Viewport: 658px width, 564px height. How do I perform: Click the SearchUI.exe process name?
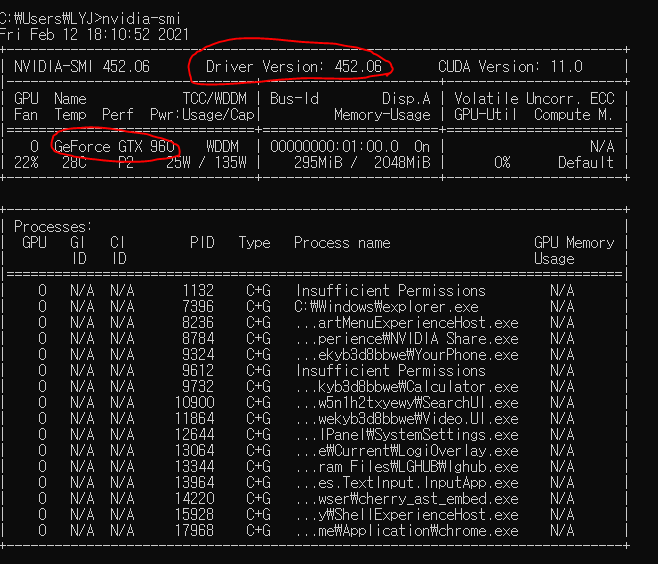406,403
